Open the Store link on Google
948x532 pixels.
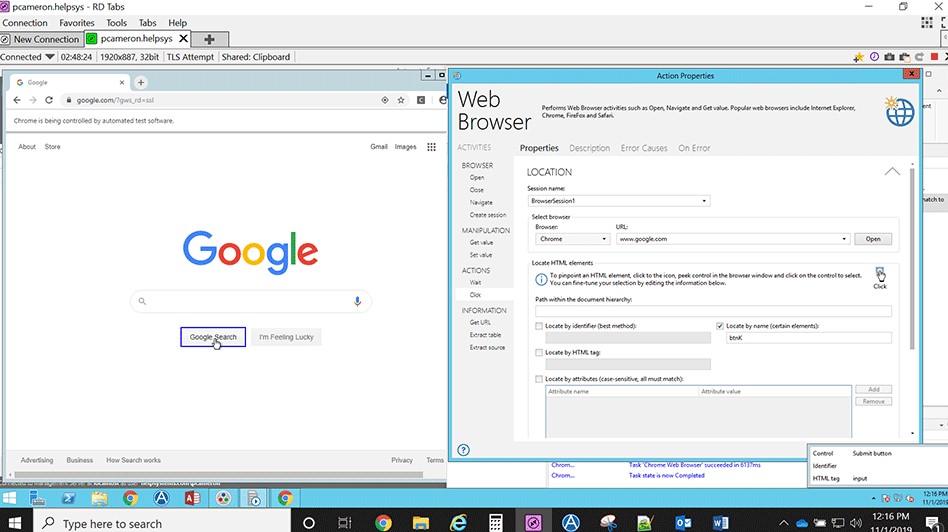[x=53, y=147]
